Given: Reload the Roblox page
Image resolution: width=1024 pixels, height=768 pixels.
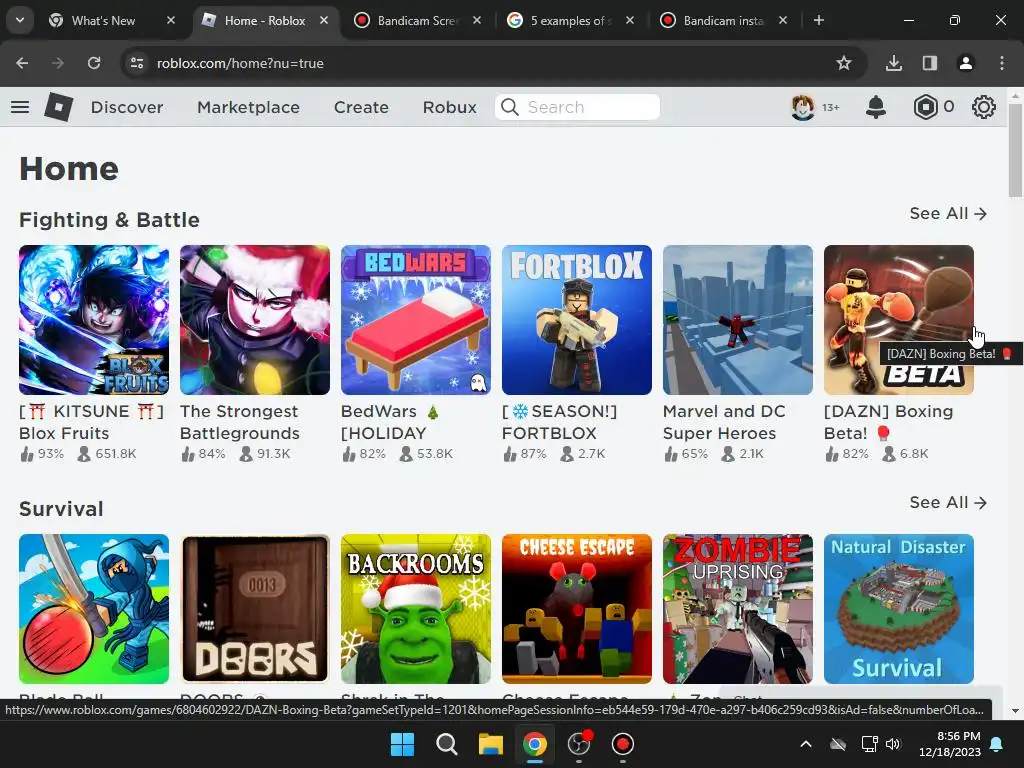Looking at the screenshot, I should [94, 63].
